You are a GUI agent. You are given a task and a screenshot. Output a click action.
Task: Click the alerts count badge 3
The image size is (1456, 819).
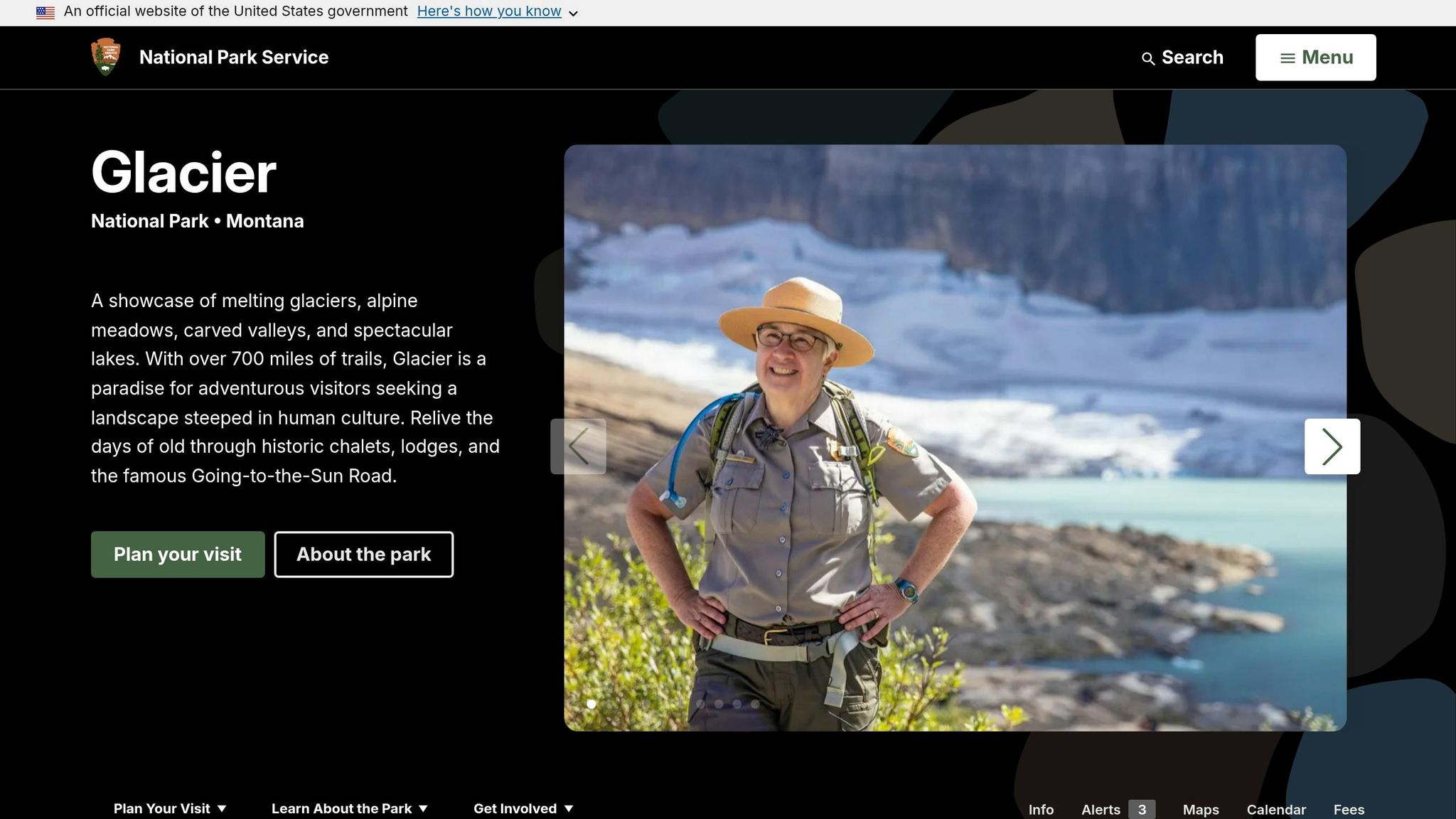(x=1142, y=810)
